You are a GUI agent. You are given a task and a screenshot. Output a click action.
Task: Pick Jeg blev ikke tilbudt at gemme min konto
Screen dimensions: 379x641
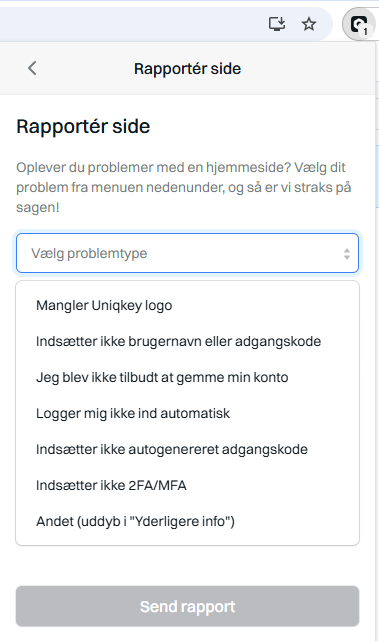pos(187,377)
